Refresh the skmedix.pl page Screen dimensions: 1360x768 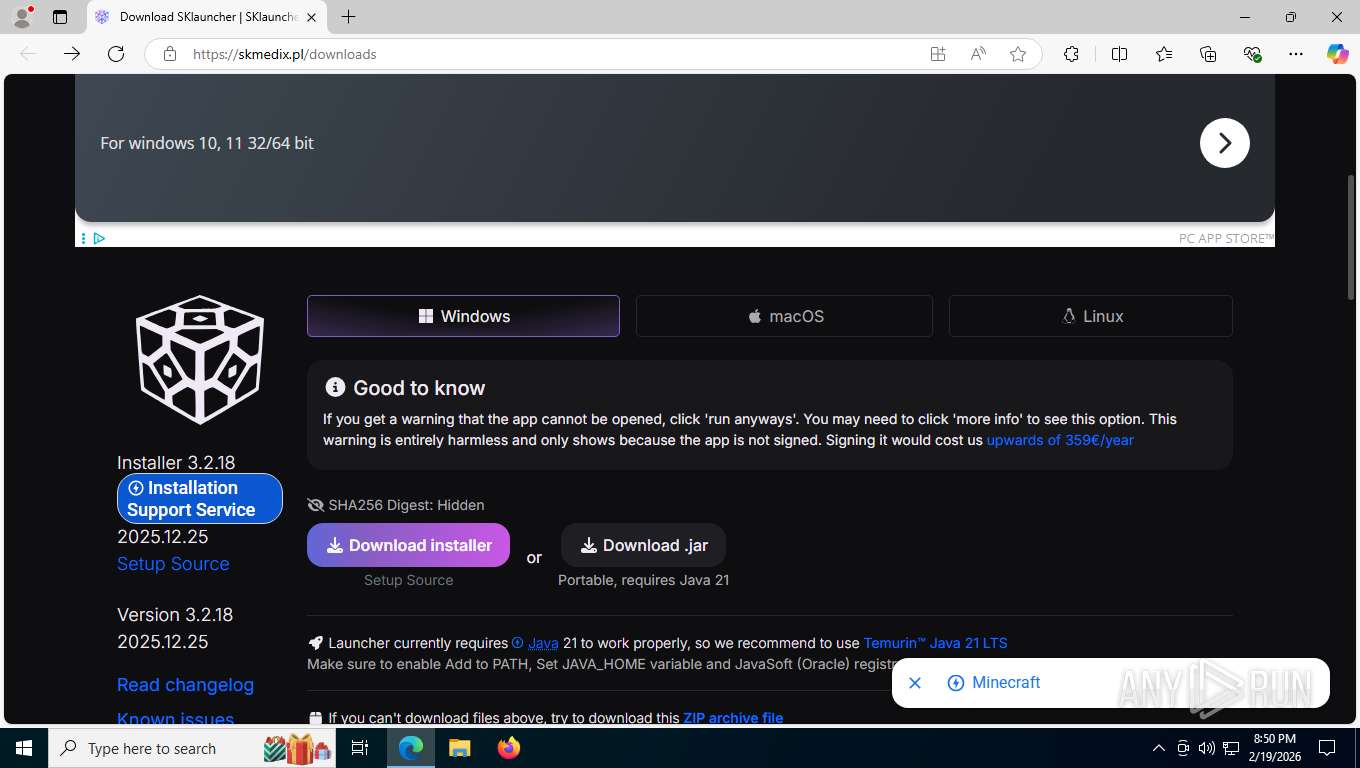[116, 54]
